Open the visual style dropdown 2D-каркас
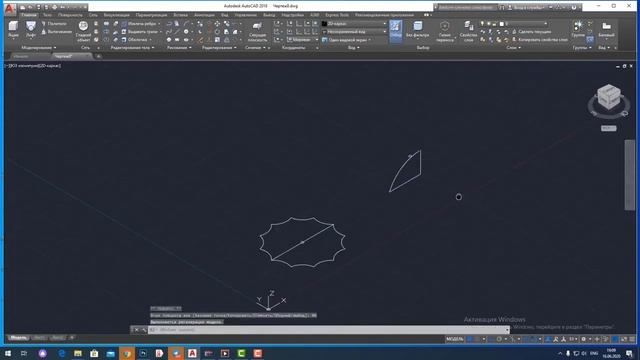The image size is (640, 360). point(354,24)
